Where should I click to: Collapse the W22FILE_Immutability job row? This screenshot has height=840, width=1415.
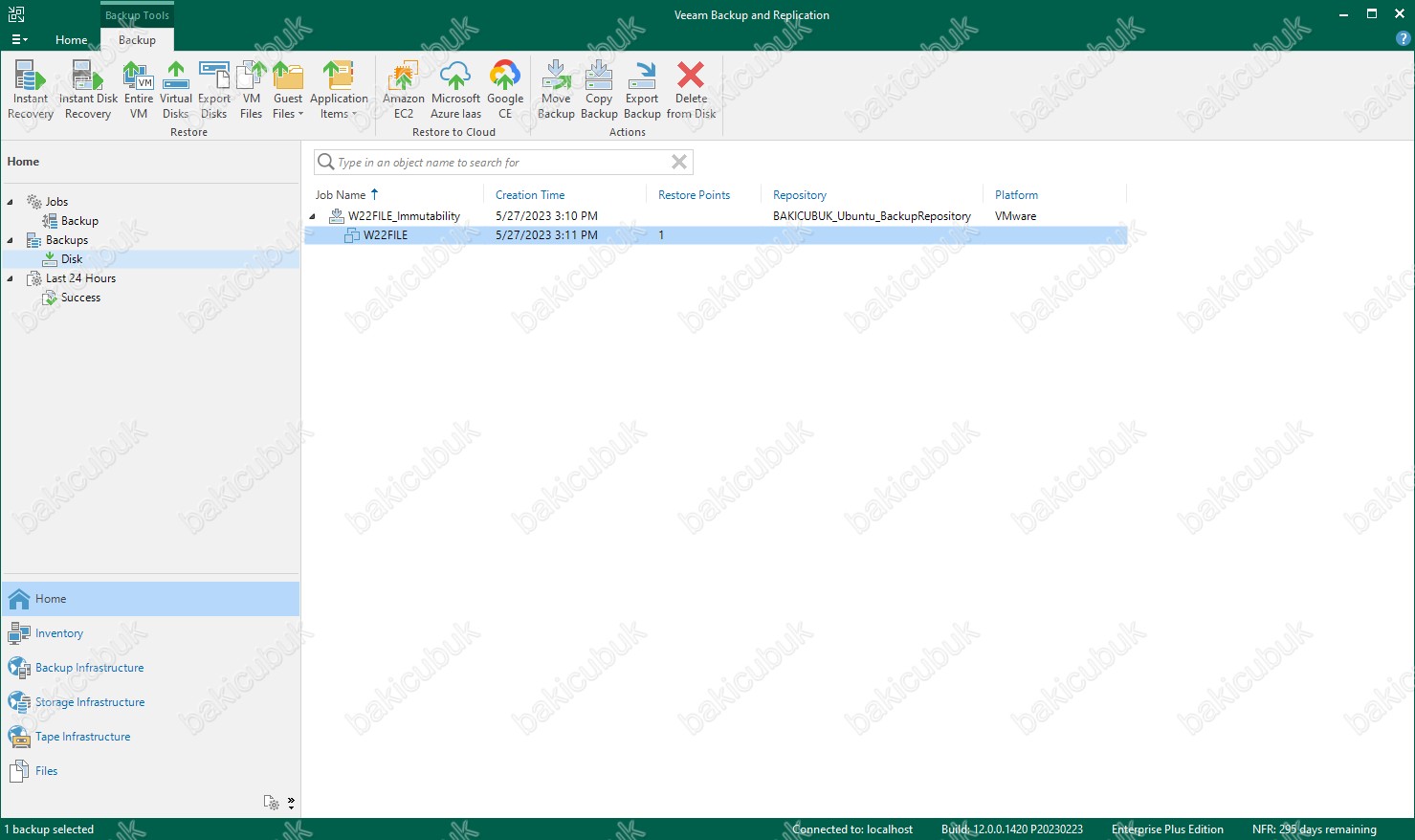pyautogui.click(x=312, y=217)
